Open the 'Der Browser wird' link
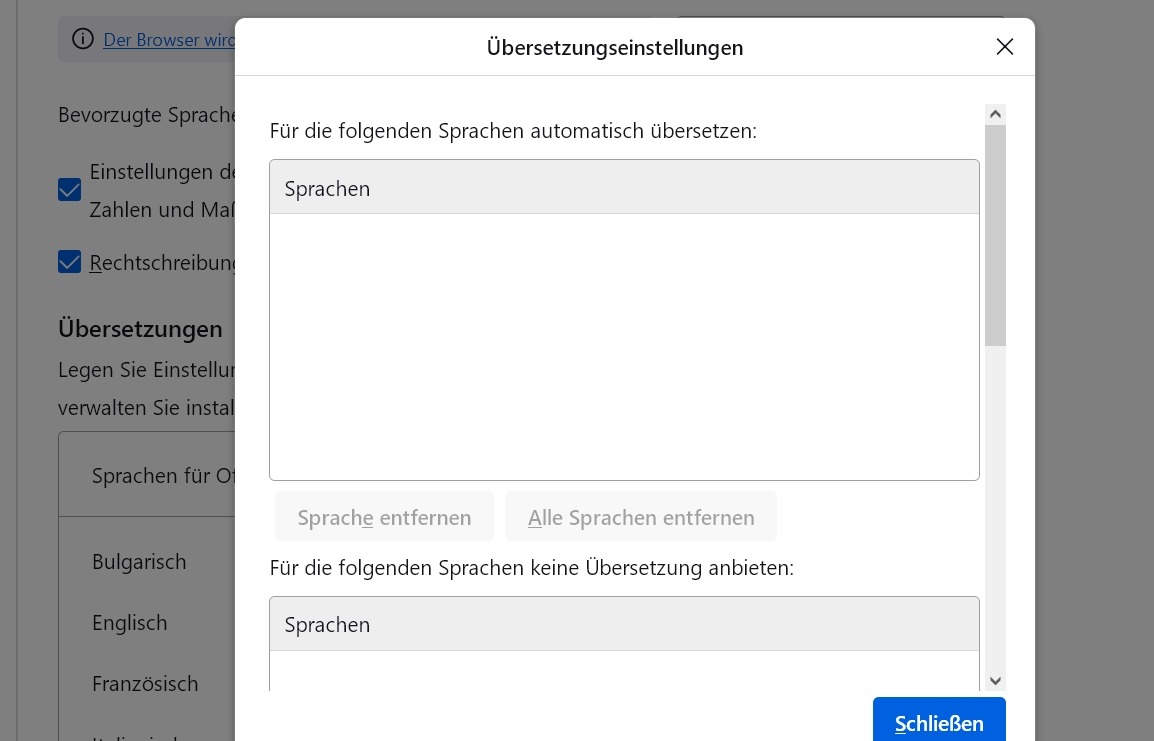Screen dimensions: 1154x741 click(x=169, y=40)
